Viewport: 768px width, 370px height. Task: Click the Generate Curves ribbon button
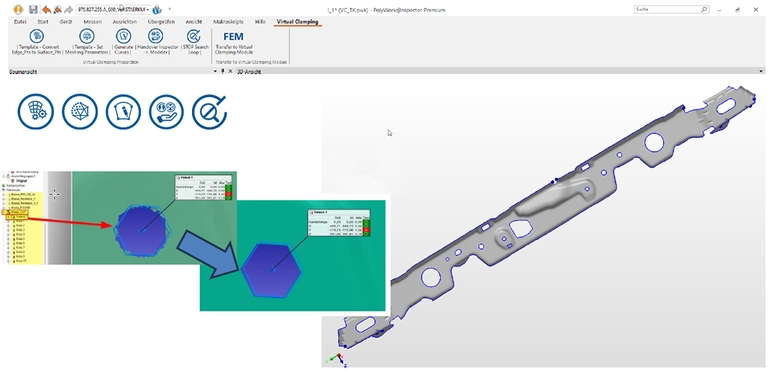coord(123,42)
